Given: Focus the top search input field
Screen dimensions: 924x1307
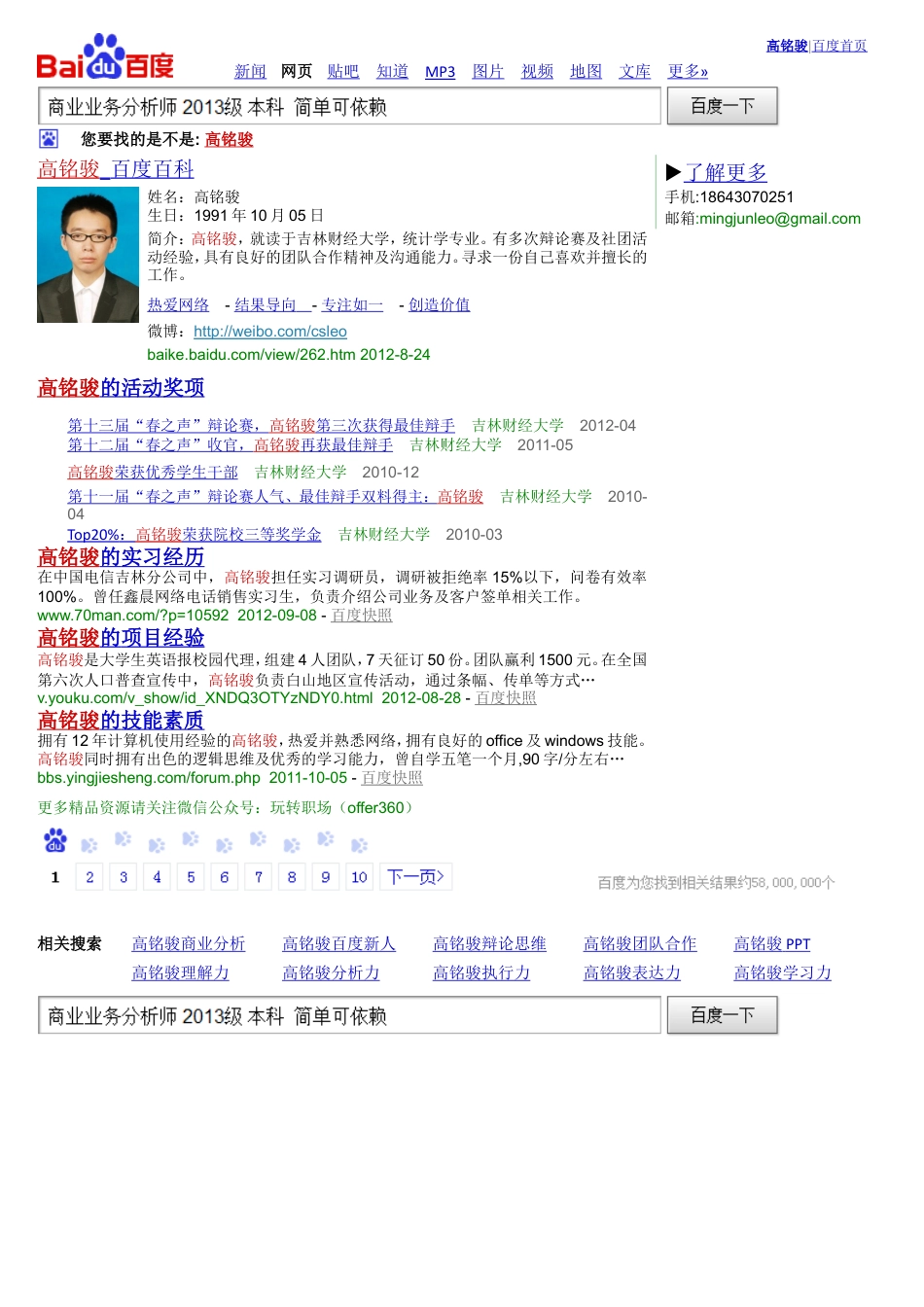Looking at the screenshot, I should 350,106.
